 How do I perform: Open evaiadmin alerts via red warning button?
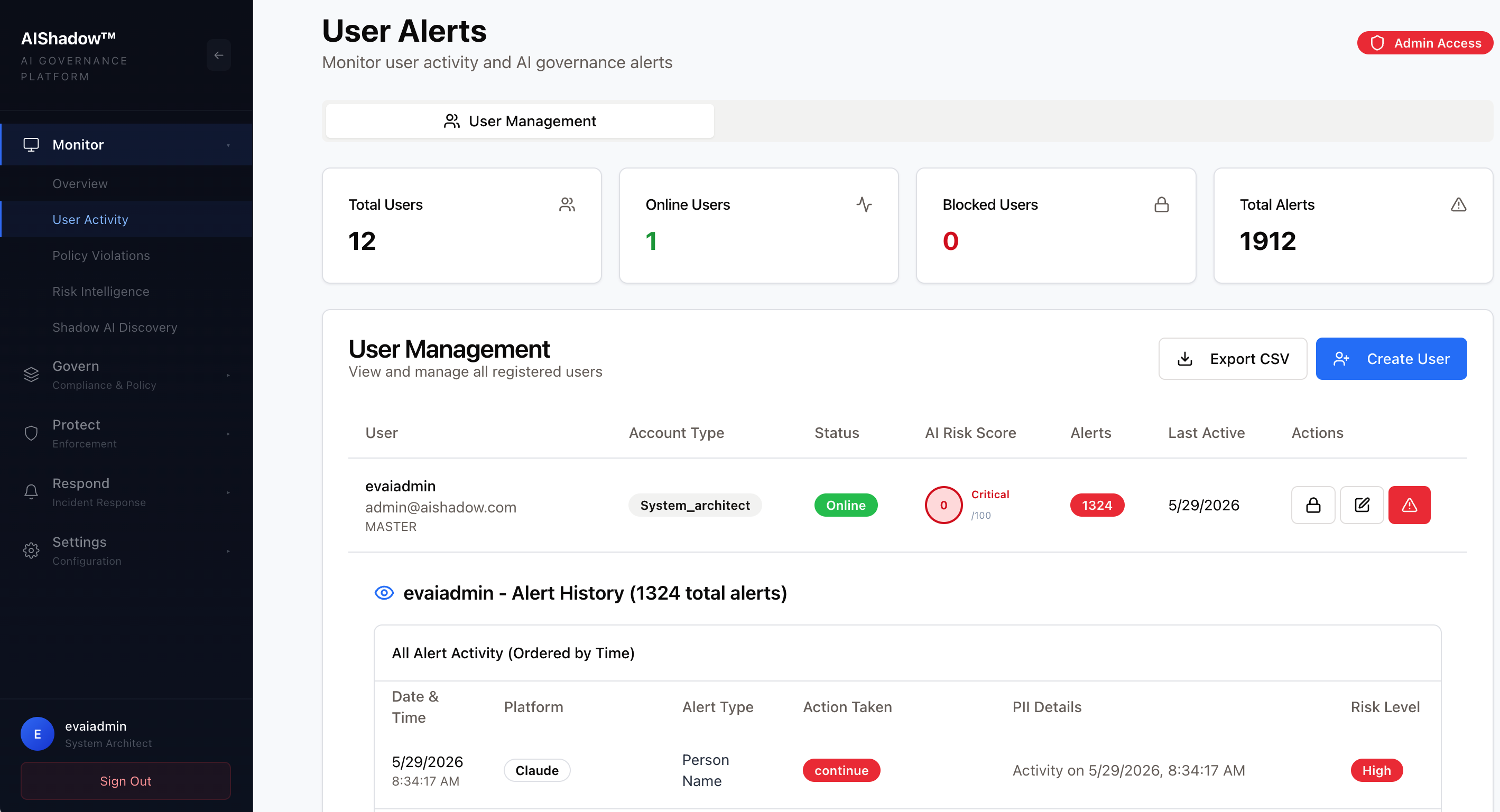pos(1409,505)
